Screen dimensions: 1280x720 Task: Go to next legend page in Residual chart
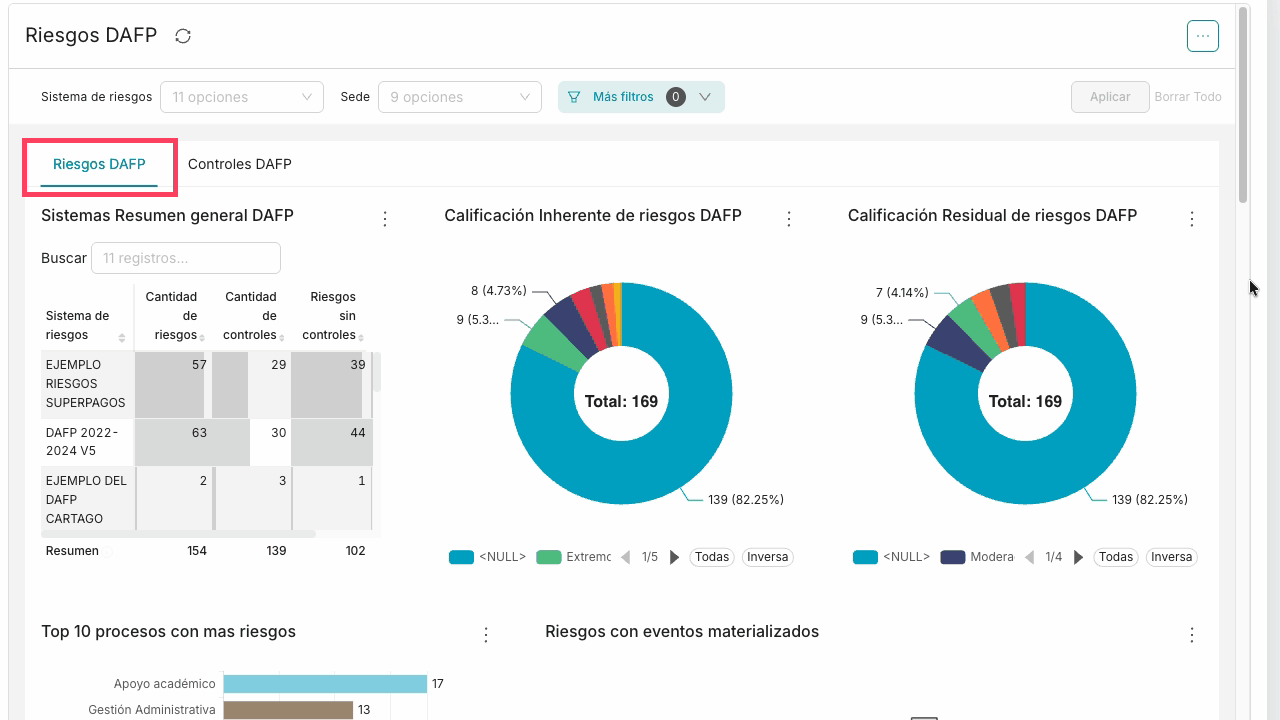tap(1078, 557)
